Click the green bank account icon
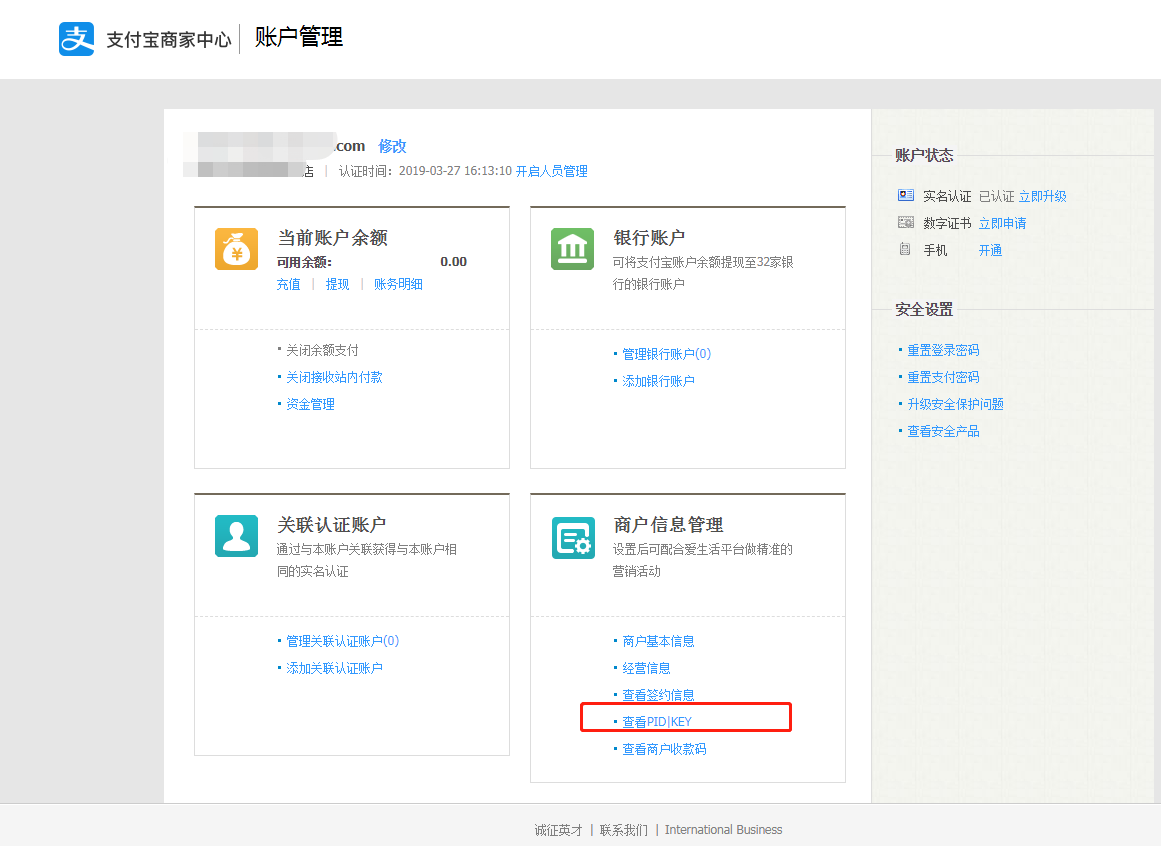Image resolution: width=1161 pixels, height=846 pixels. [x=572, y=249]
